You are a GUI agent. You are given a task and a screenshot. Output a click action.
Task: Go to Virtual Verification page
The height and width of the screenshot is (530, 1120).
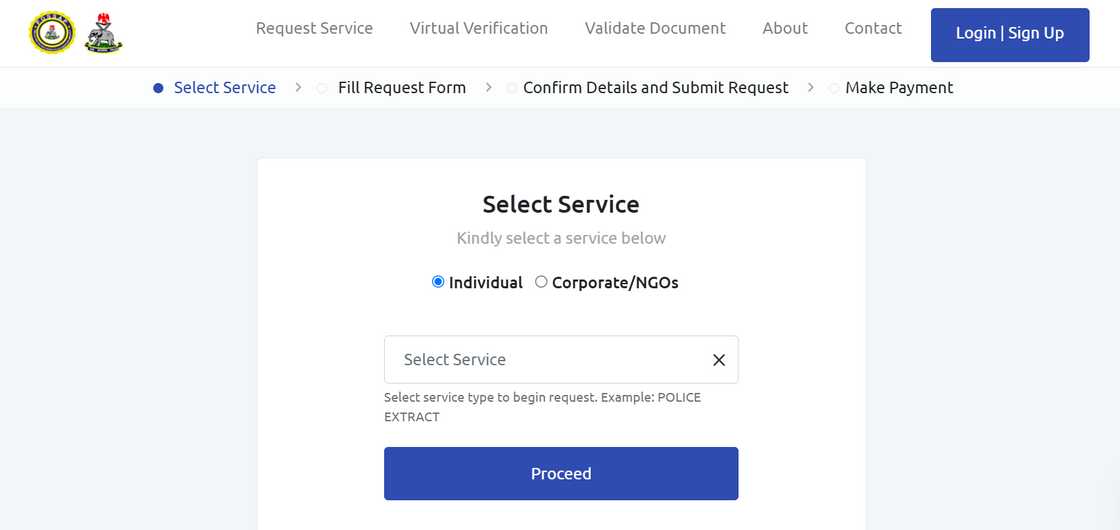point(479,28)
